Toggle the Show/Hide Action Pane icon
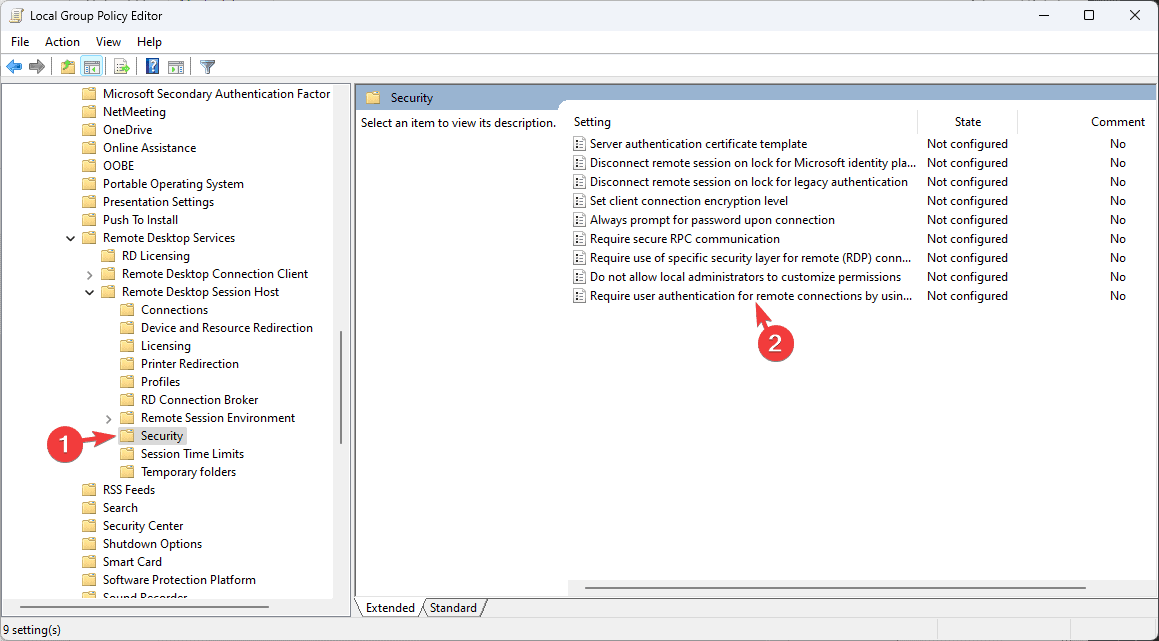The height and width of the screenshot is (641, 1159). click(176, 67)
